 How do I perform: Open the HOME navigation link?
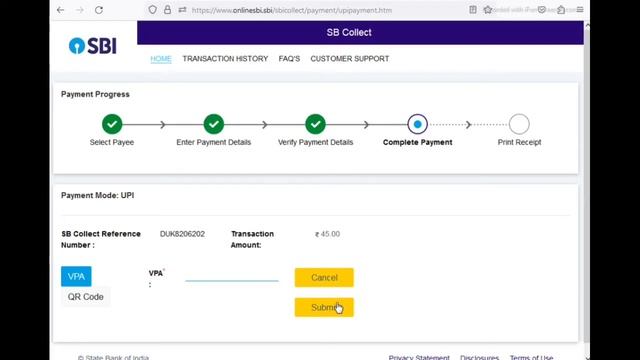161,59
